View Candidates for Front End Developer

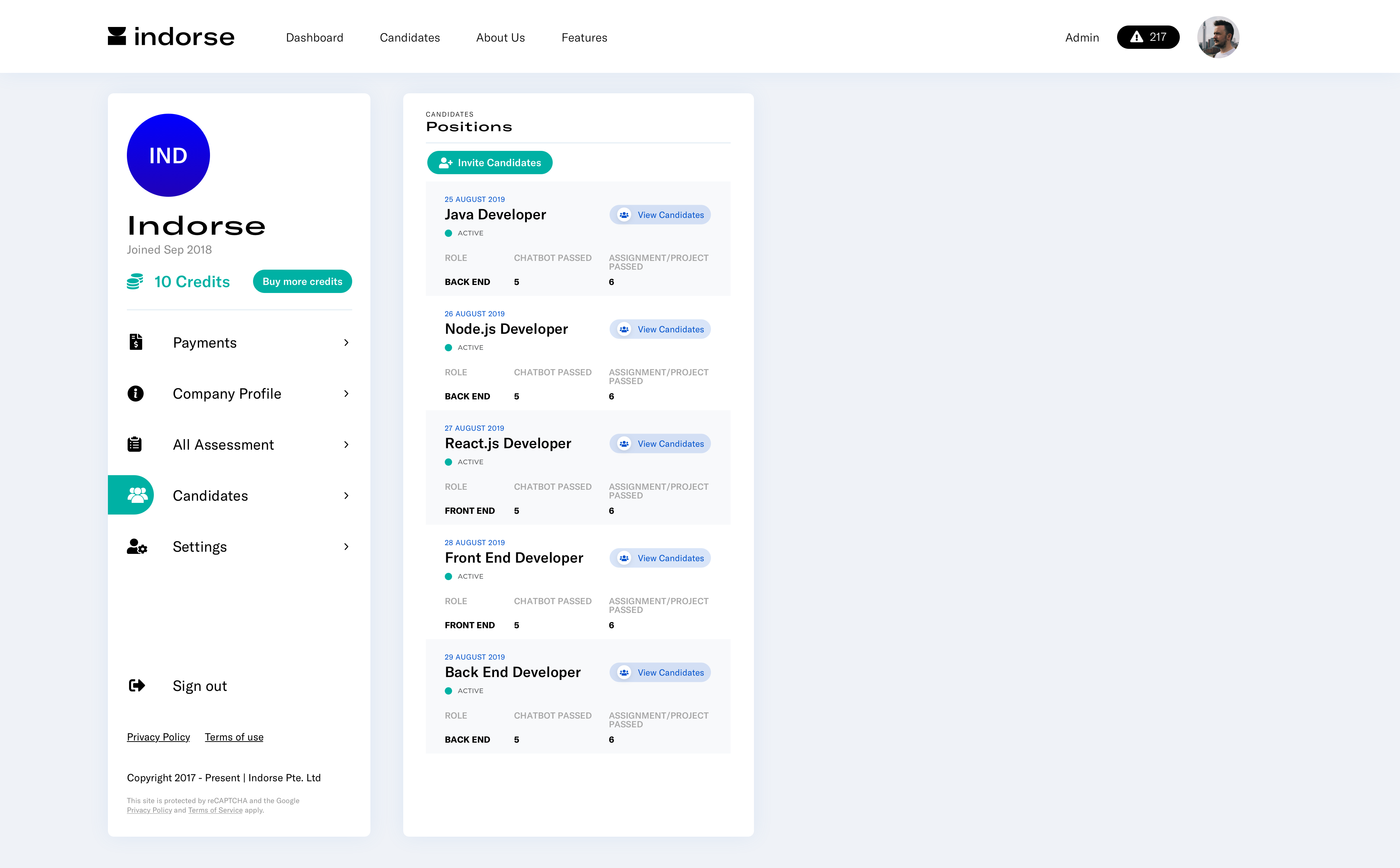point(660,558)
